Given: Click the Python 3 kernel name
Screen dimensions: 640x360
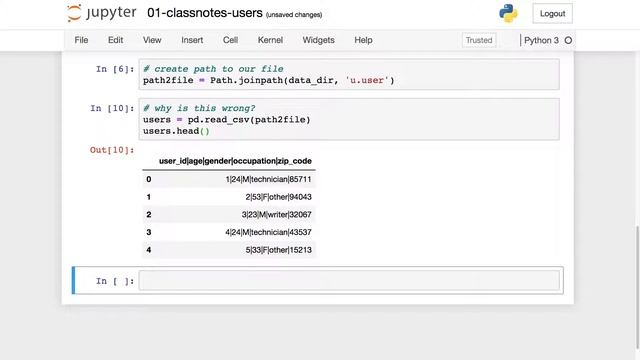Looking at the screenshot, I should [x=541, y=40].
